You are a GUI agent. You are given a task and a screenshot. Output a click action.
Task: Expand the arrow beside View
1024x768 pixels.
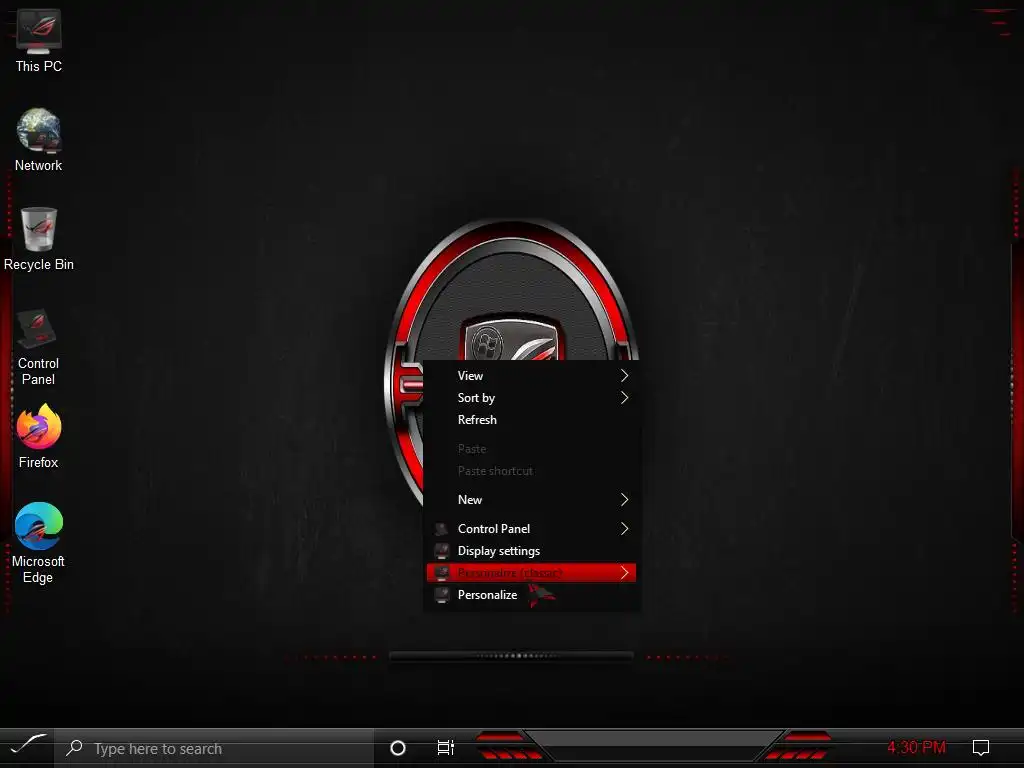click(x=624, y=376)
